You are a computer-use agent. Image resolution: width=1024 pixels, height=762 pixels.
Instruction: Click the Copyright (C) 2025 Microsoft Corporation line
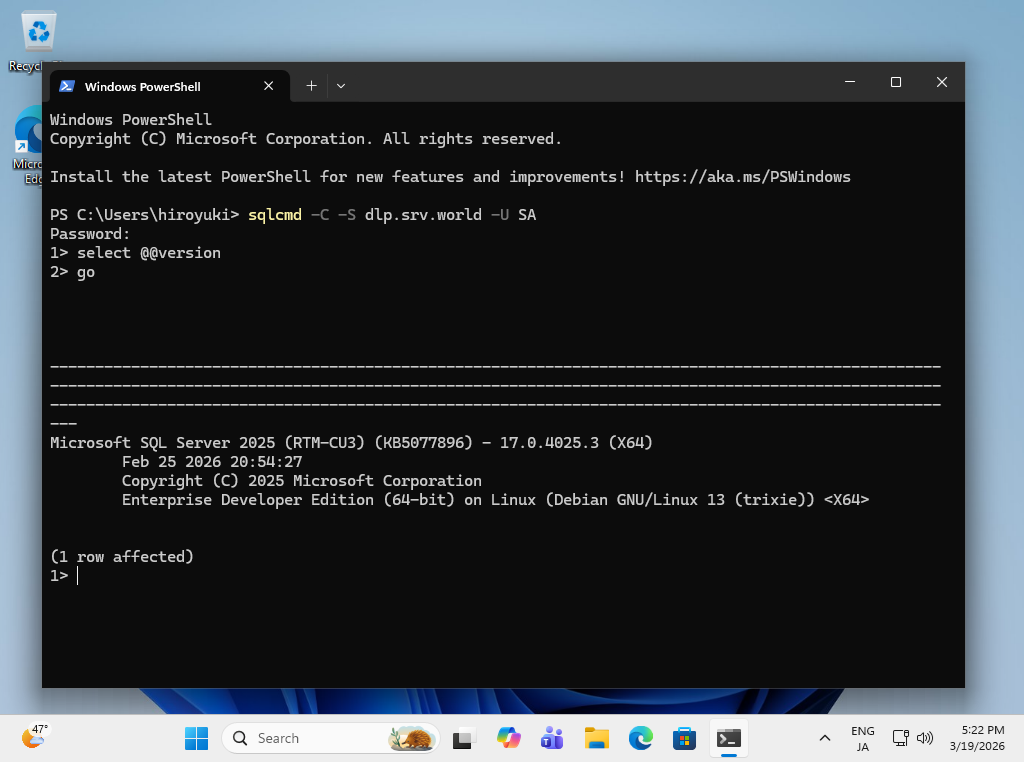(302, 481)
